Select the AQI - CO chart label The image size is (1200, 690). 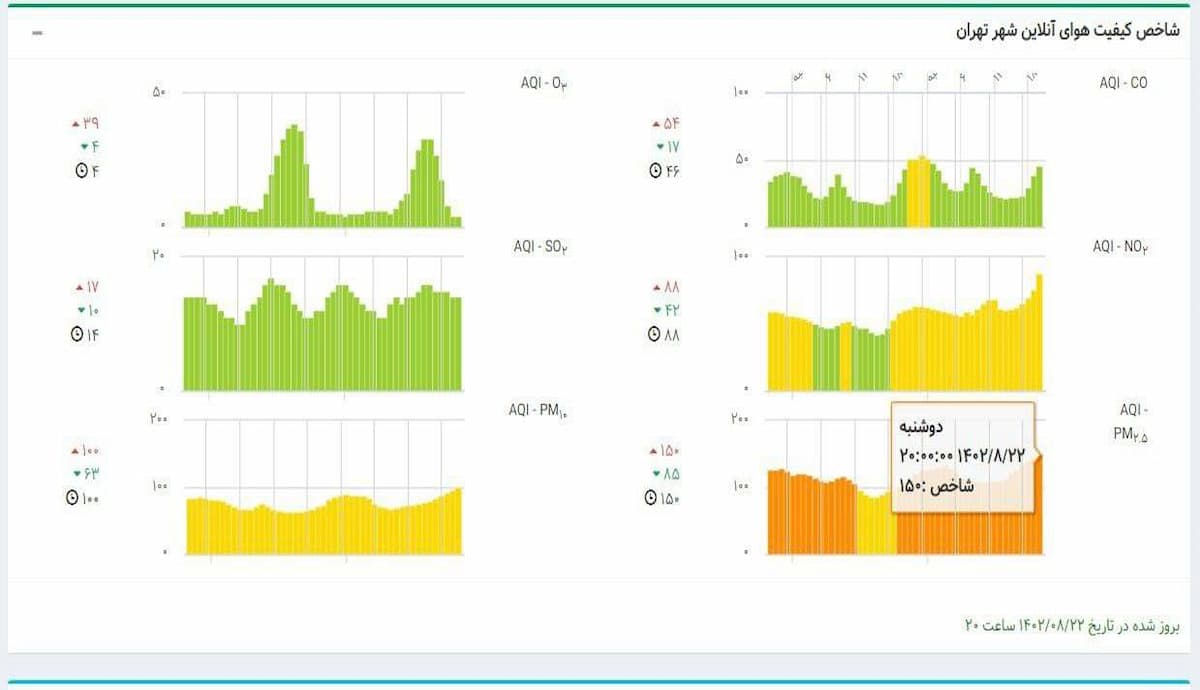pos(1123,83)
